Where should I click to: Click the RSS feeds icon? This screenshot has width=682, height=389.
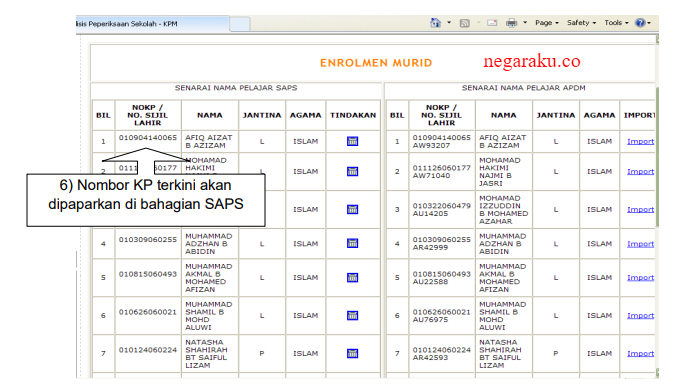465,23
